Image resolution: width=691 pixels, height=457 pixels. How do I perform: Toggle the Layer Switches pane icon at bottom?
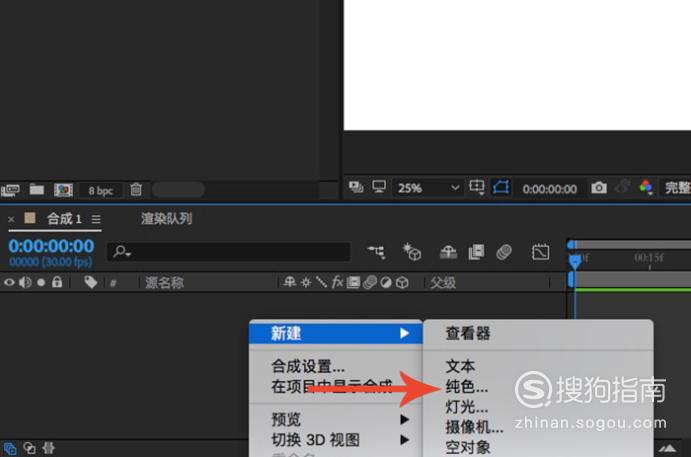(x=10, y=449)
